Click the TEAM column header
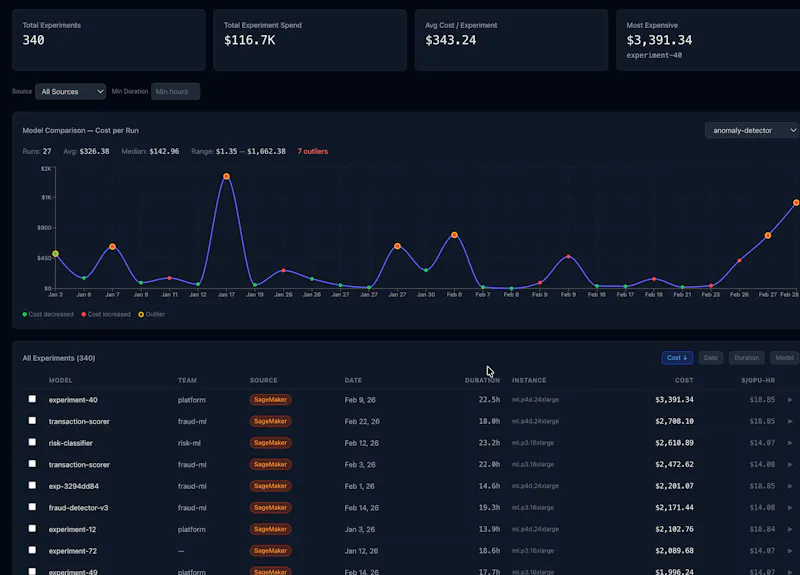This screenshot has width=800, height=575. (187, 380)
